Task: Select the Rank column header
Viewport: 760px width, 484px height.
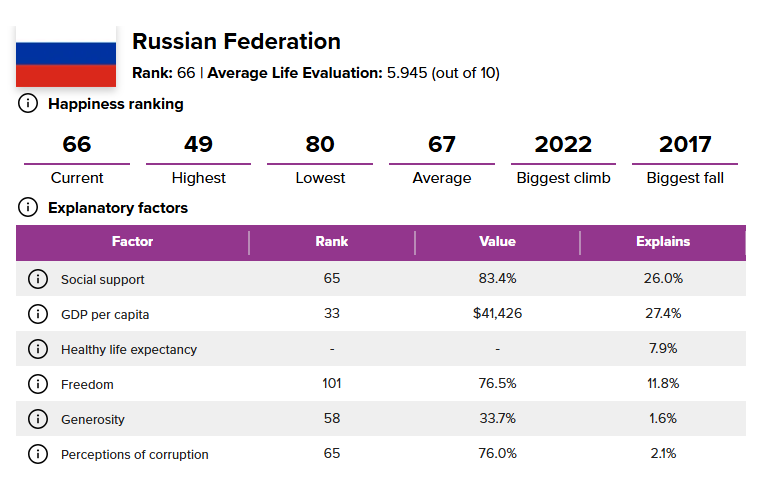Action: pyautogui.click(x=332, y=241)
